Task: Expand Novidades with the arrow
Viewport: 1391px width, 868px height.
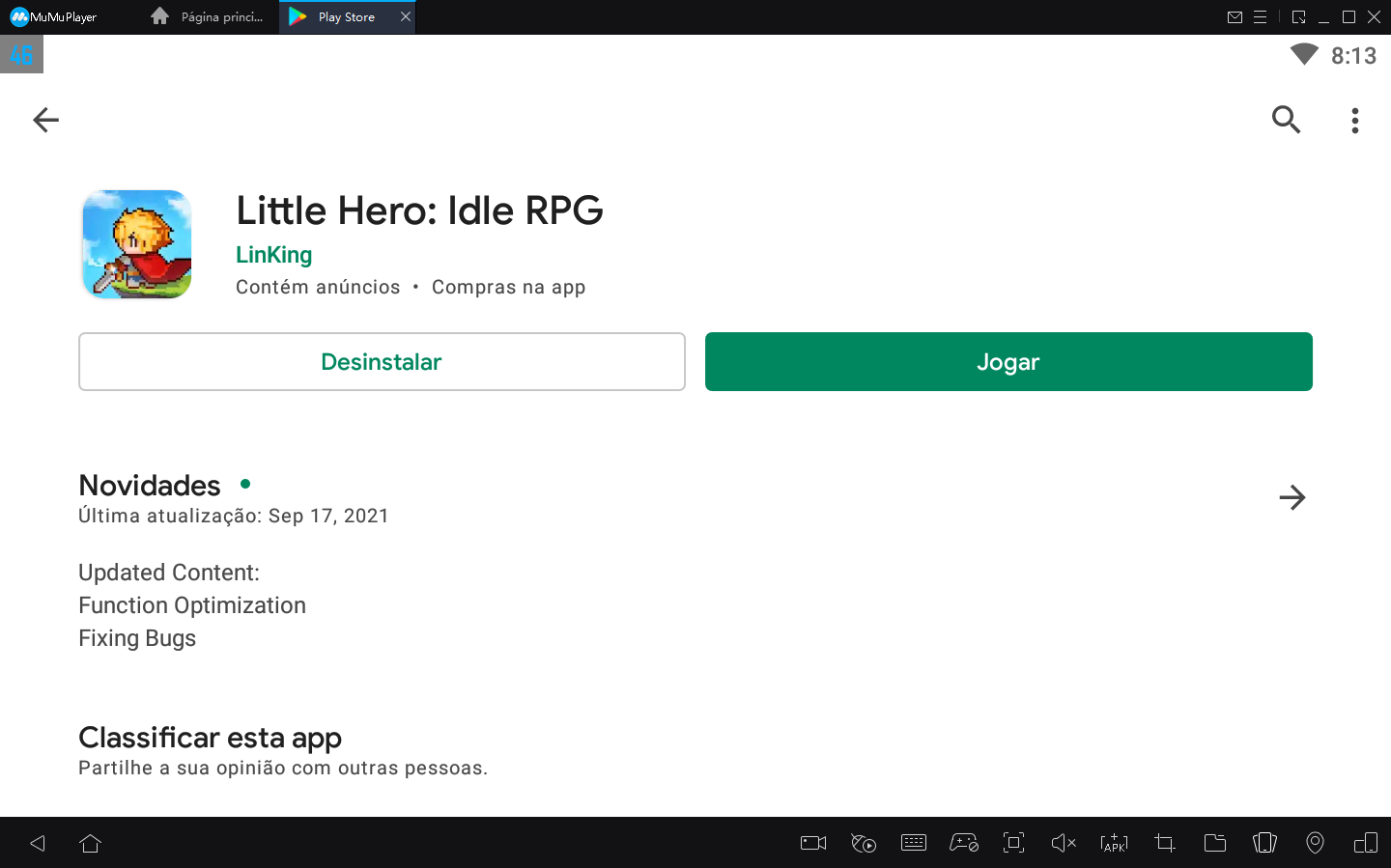Action: 1292,497
